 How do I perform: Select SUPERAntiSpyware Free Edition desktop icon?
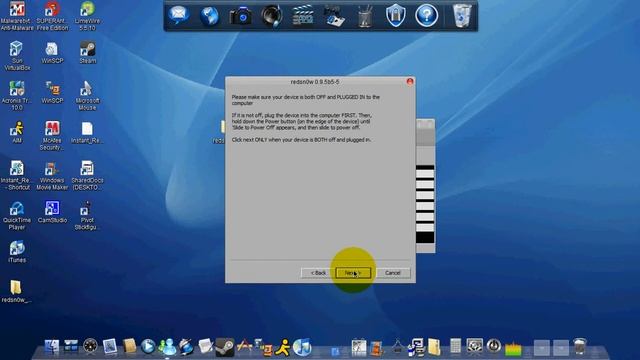coord(52,16)
